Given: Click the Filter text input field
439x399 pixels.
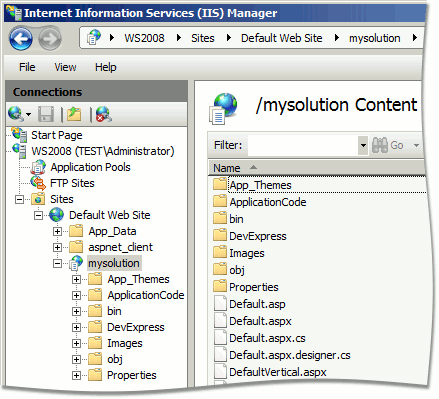Looking at the screenshot, I should 303,145.
